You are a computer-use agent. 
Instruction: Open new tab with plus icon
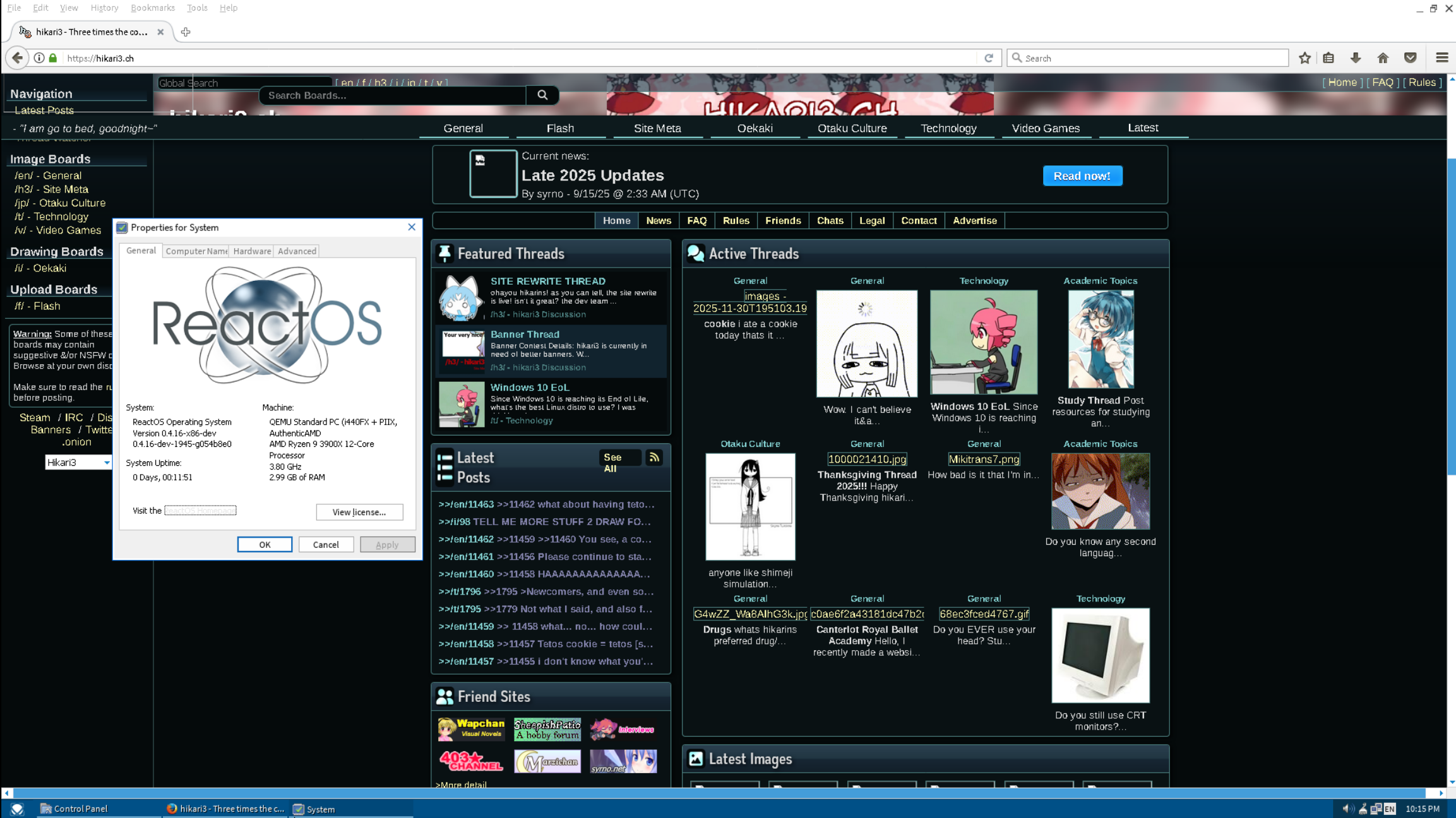[186, 32]
